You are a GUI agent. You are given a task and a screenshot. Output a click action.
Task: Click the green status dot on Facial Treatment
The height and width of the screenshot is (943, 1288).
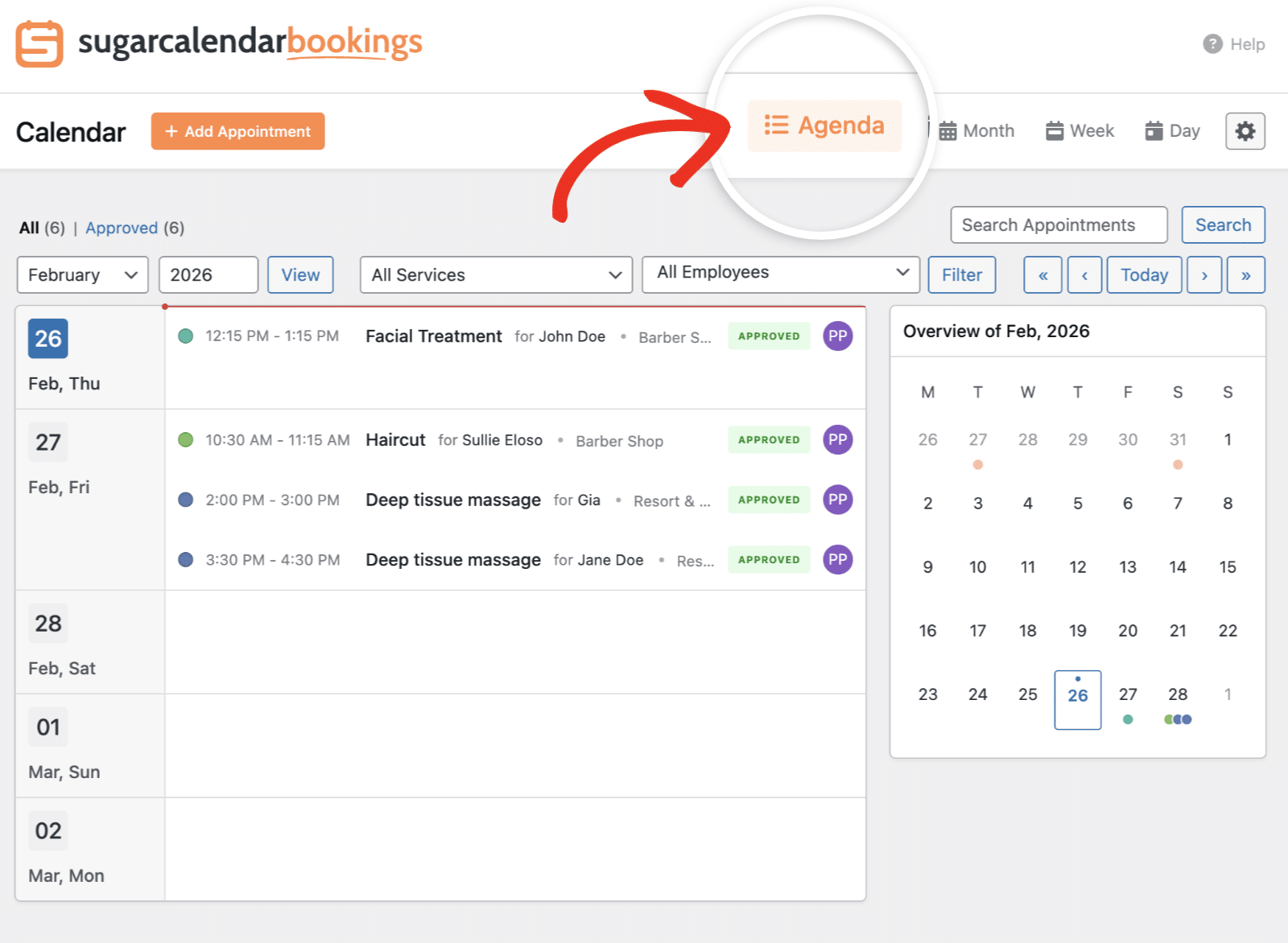coord(186,336)
